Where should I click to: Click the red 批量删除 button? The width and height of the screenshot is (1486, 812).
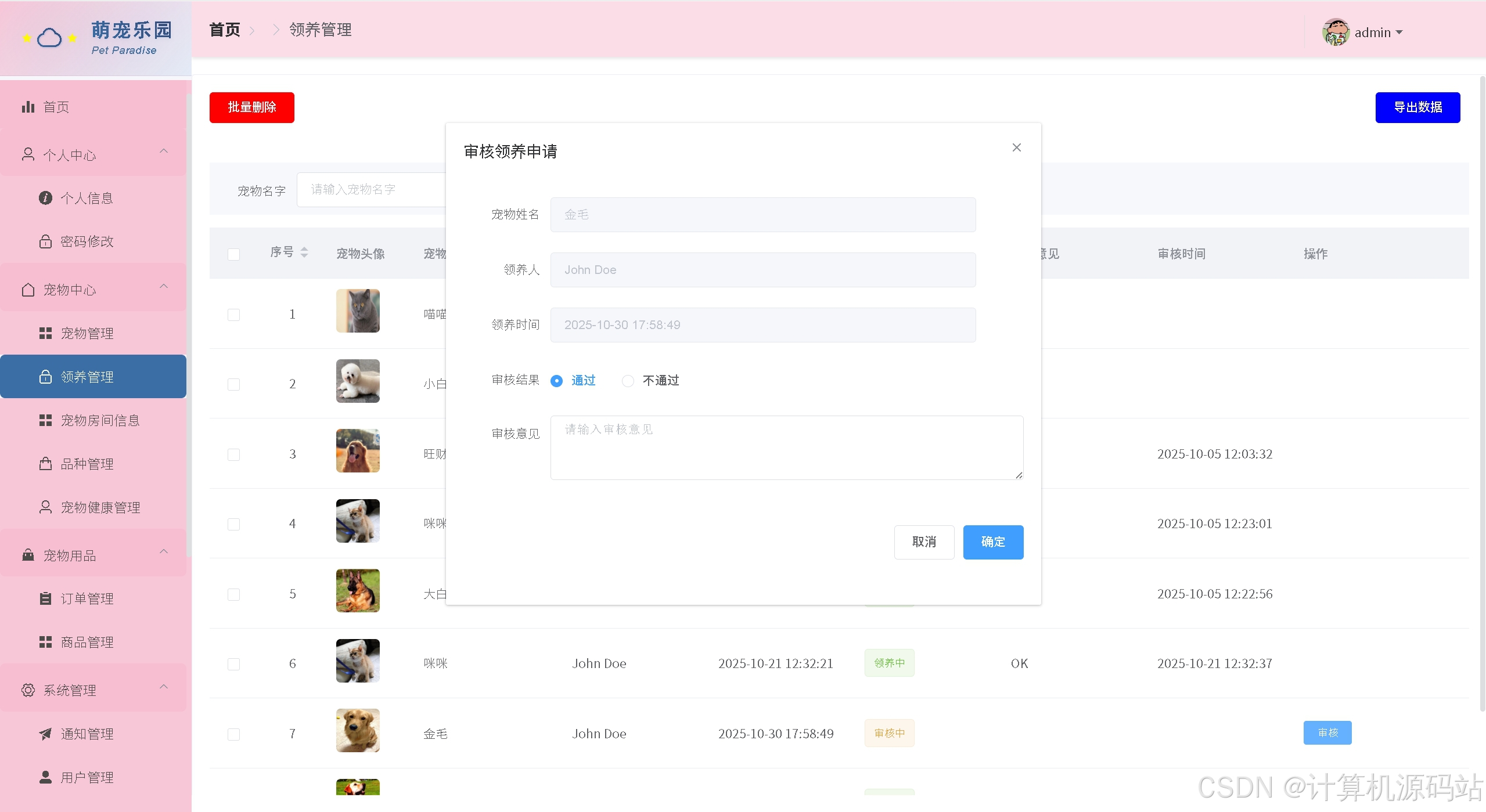[x=251, y=107]
